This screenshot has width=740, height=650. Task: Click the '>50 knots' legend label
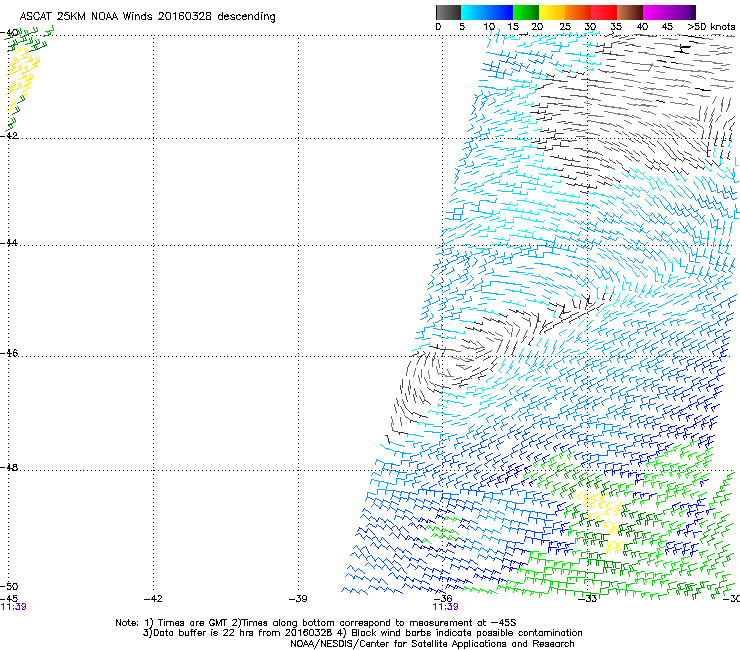coord(711,27)
